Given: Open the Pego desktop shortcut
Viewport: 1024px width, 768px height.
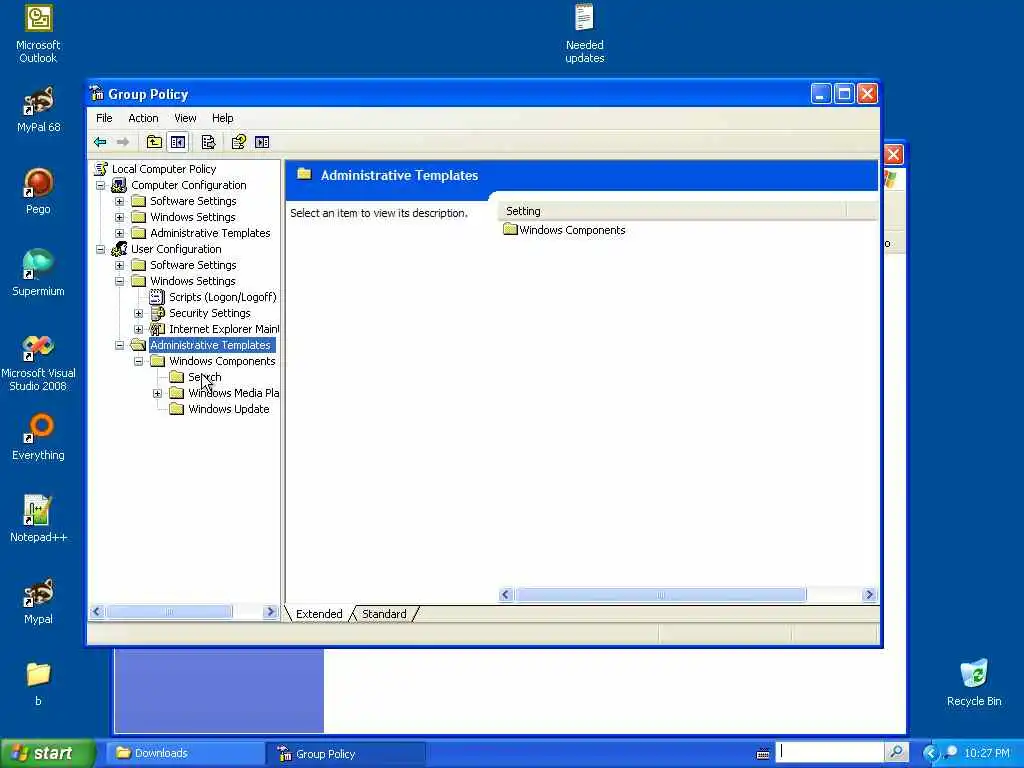Looking at the screenshot, I should [x=38, y=191].
